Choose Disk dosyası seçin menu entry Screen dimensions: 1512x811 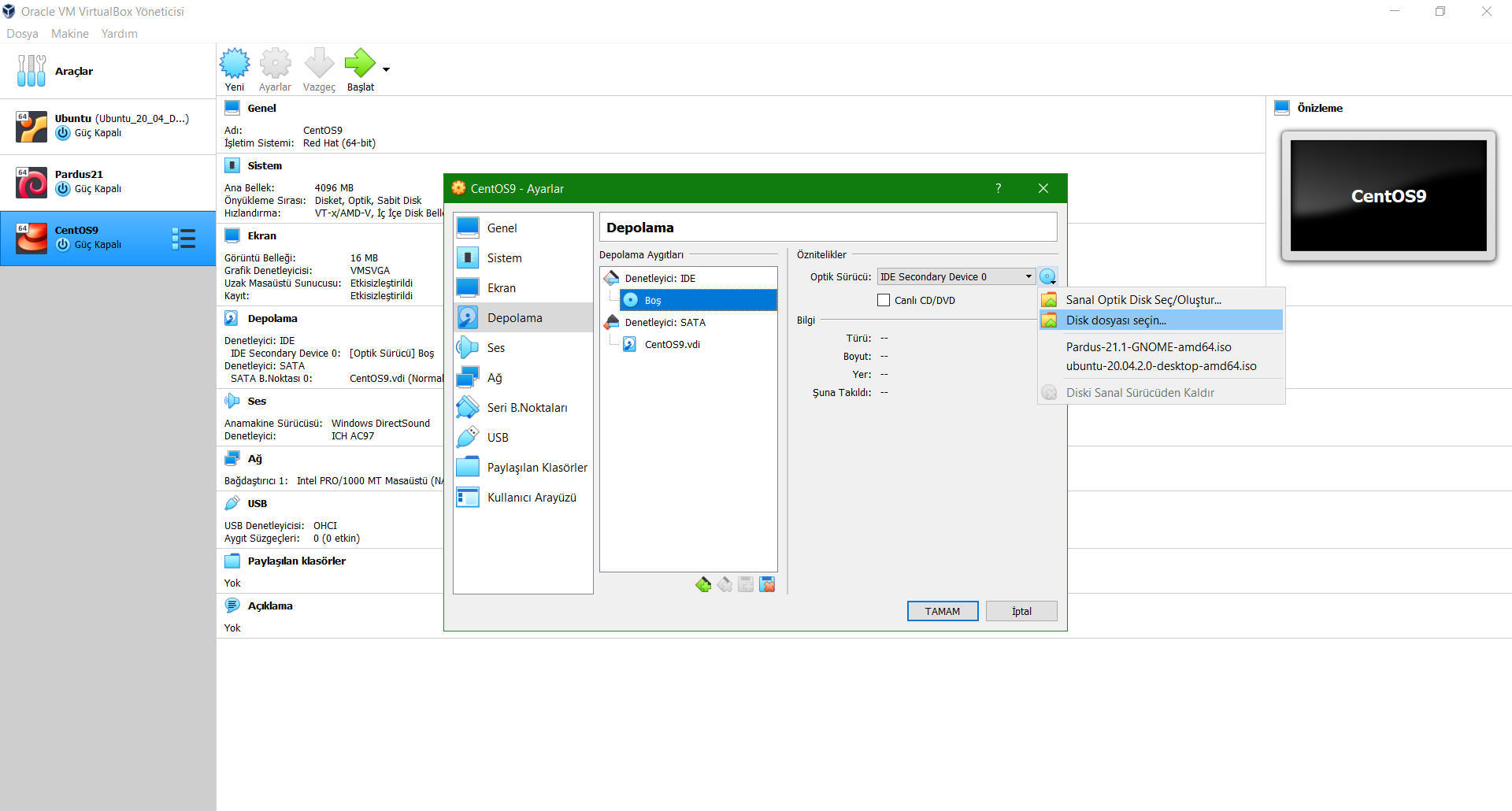tap(1161, 320)
